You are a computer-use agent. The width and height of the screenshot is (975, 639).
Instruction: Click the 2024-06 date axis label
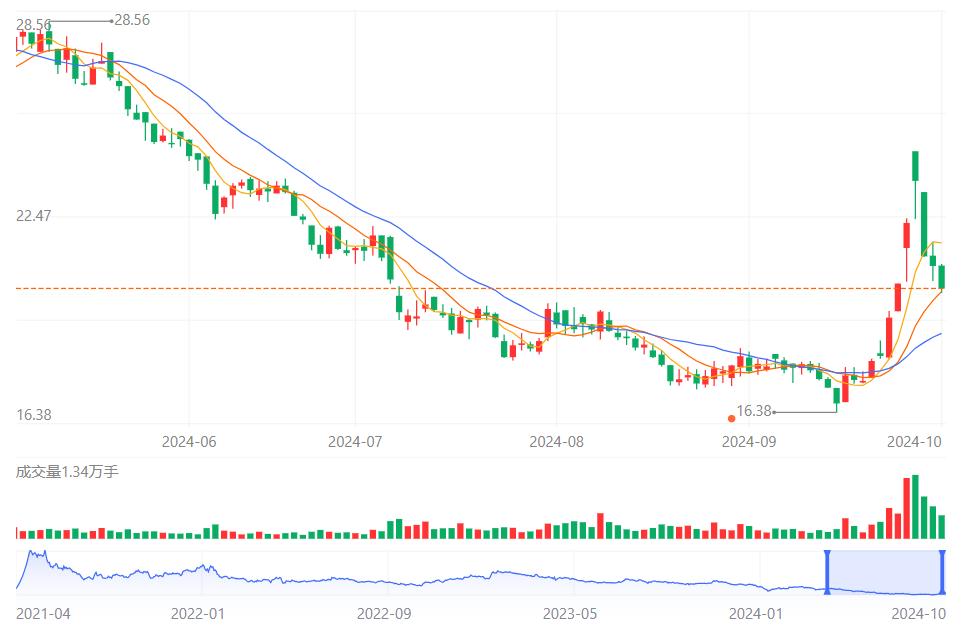188,440
